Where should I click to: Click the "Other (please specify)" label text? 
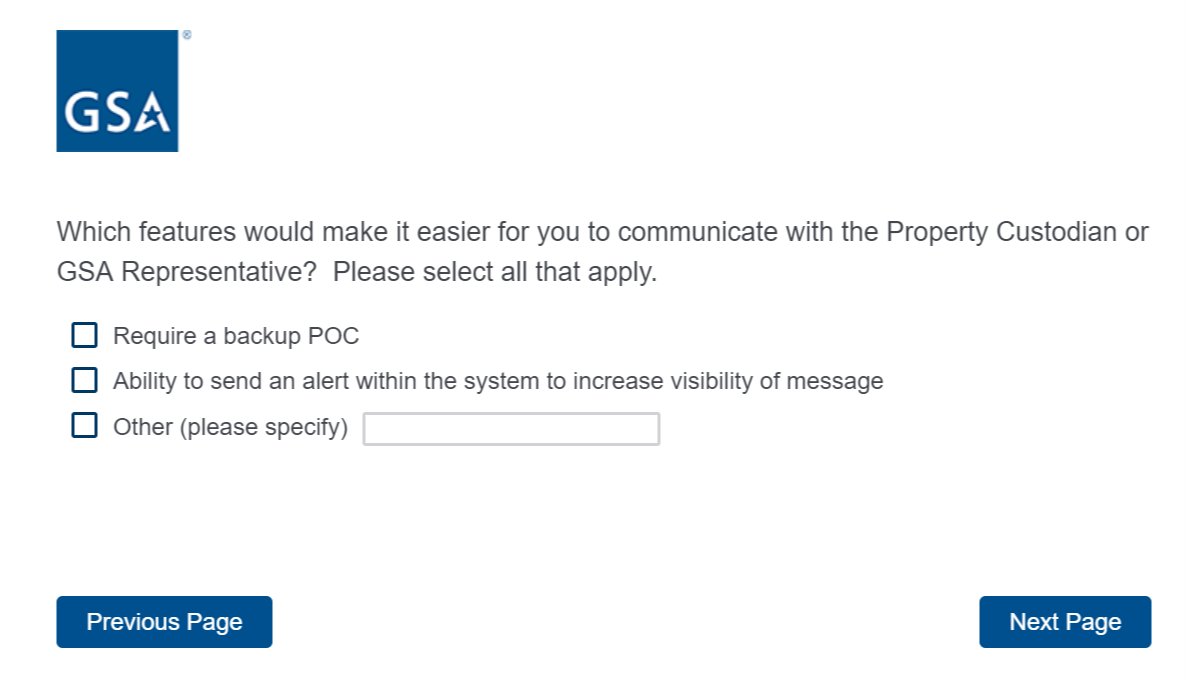point(230,428)
